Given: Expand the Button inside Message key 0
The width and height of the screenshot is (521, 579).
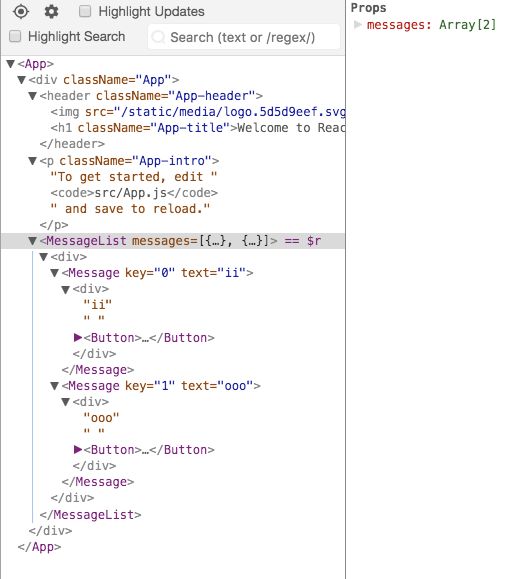Looking at the screenshot, I should tap(78, 337).
